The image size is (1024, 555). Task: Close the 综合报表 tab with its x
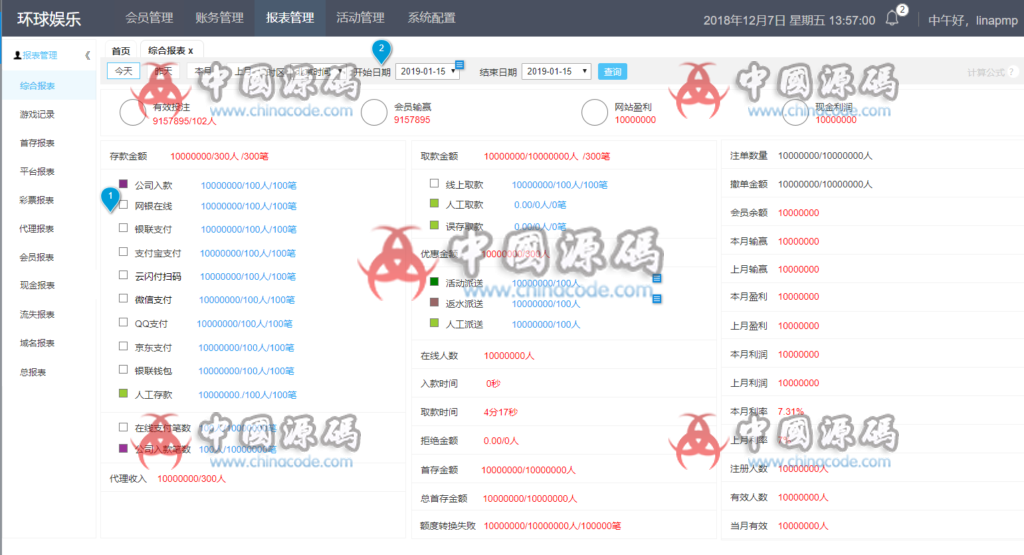coord(191,51)
